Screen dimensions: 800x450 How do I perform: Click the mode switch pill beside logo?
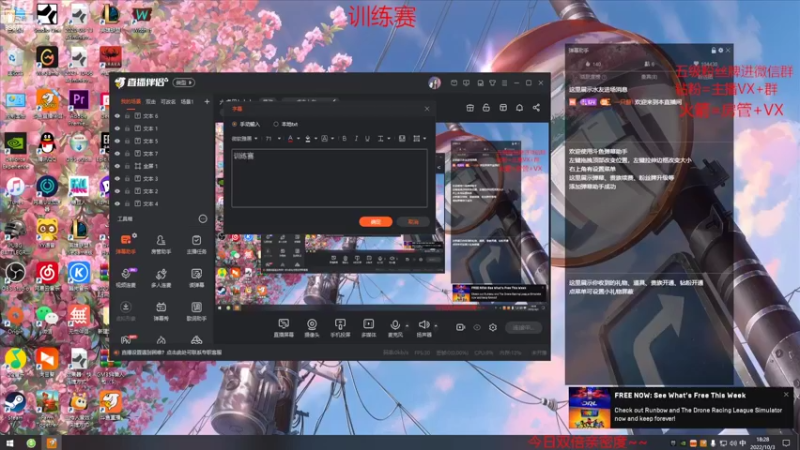click(x=184, y=82)
